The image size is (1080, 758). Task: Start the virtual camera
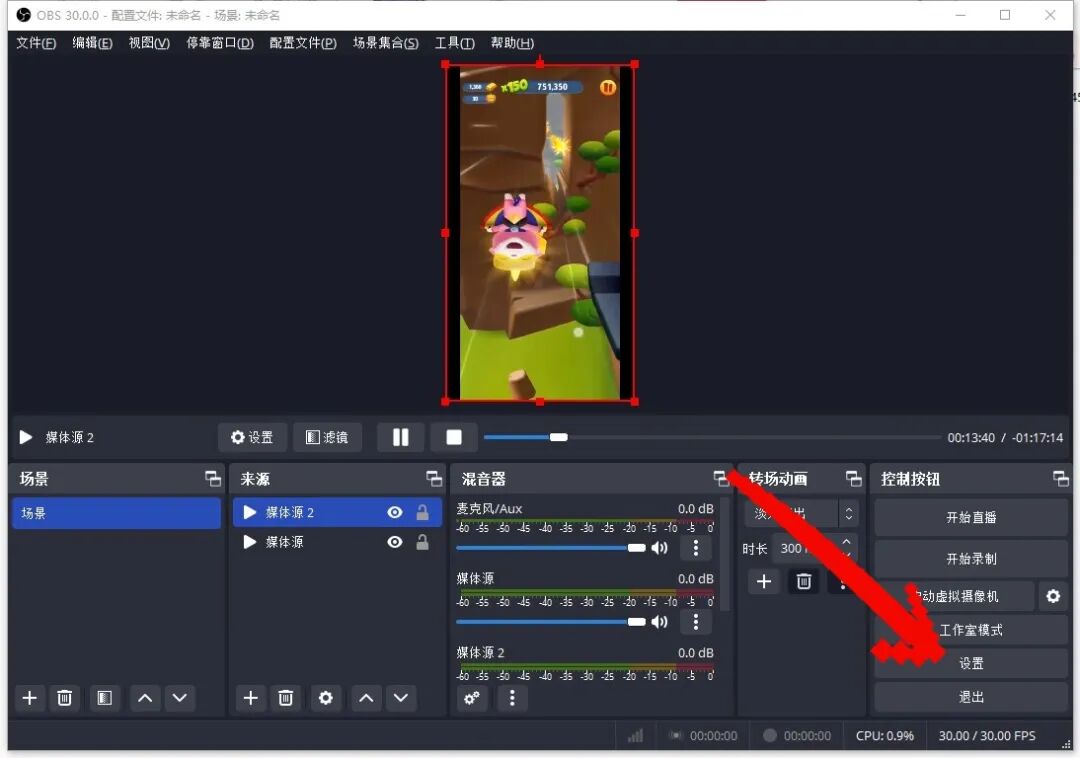(x=955, y=596)
